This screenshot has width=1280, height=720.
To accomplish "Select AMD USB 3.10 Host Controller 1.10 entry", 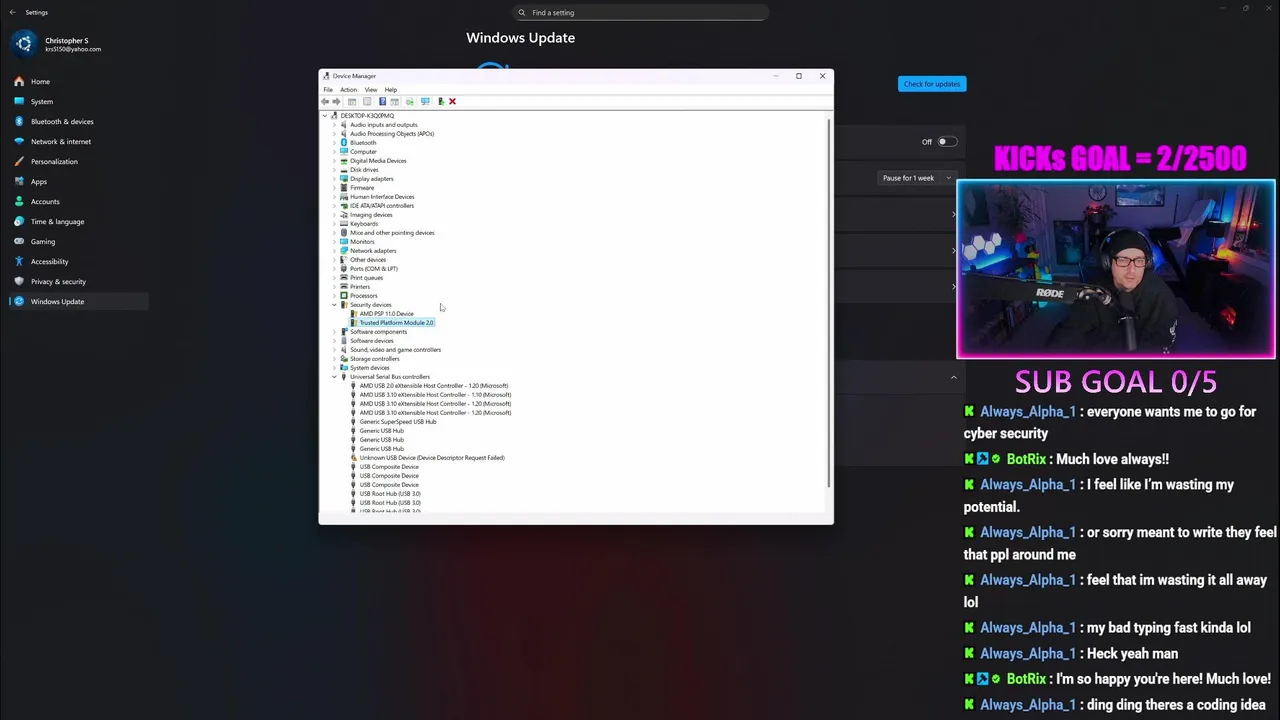I will tap(435, 395).
